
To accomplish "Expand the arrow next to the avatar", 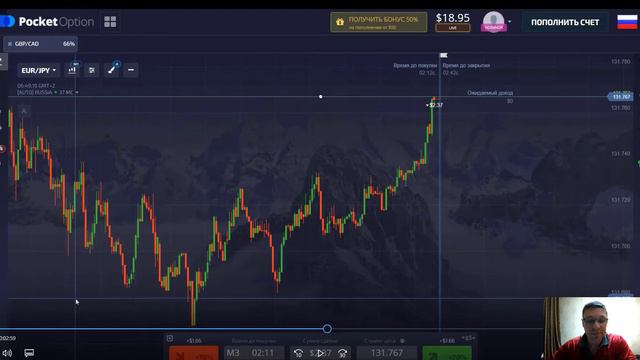I will 509,22.
